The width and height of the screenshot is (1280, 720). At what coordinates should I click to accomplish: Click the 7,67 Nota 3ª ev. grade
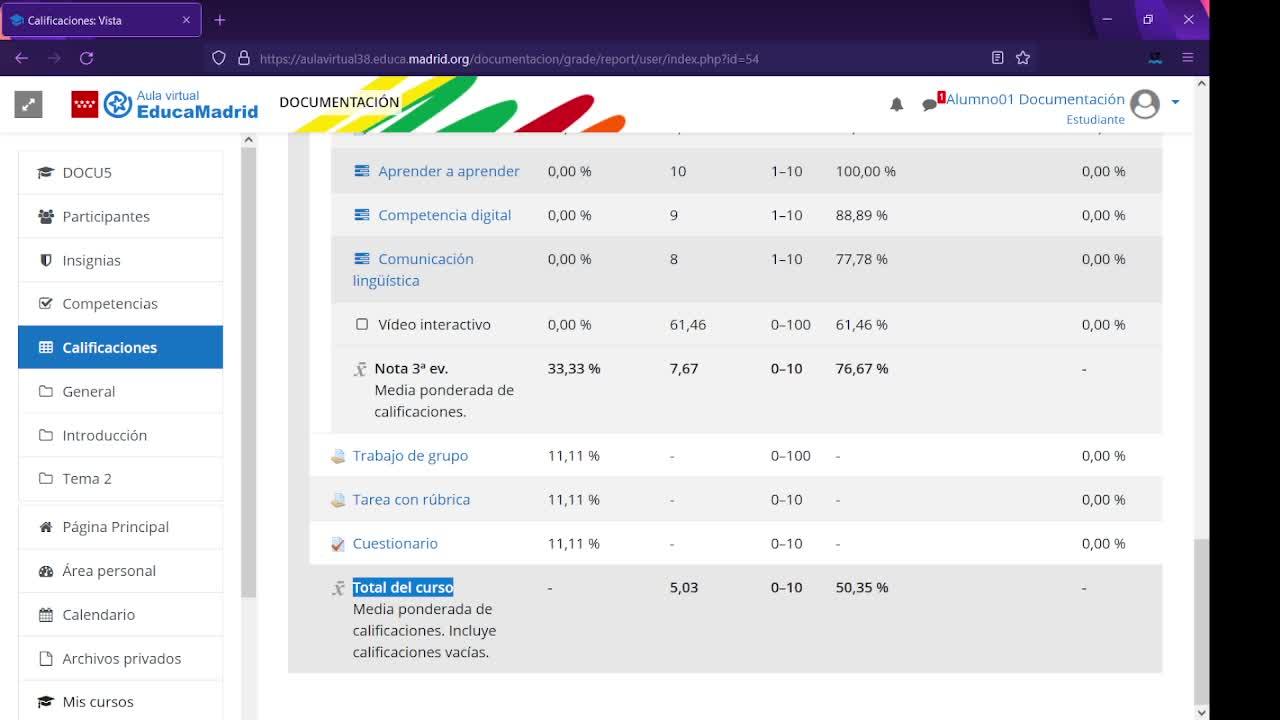tap(684, 369)
